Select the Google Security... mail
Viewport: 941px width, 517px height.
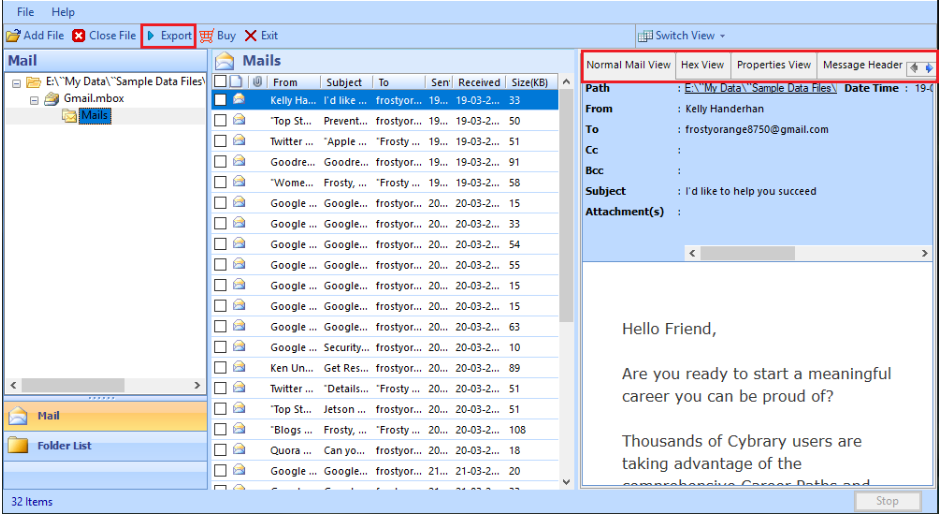385,348
